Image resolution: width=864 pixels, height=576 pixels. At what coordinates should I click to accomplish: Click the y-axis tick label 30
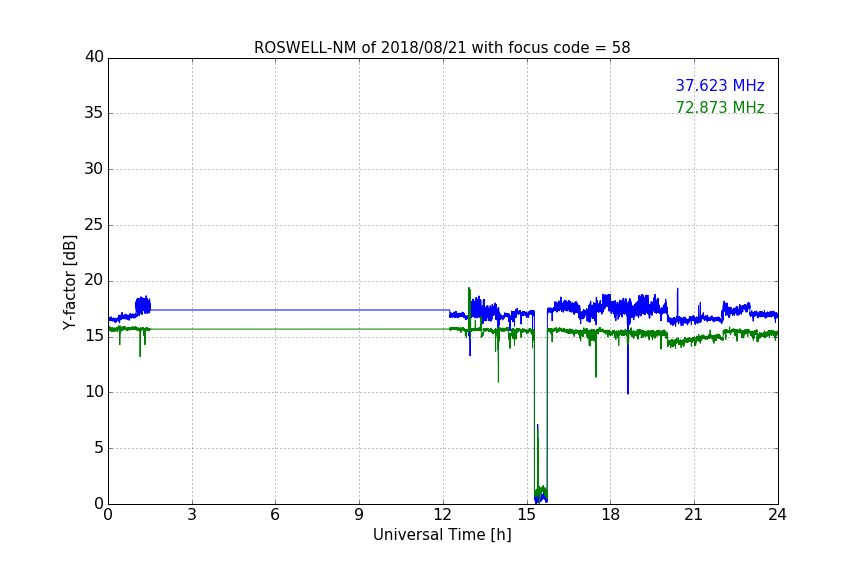[94, 169]
